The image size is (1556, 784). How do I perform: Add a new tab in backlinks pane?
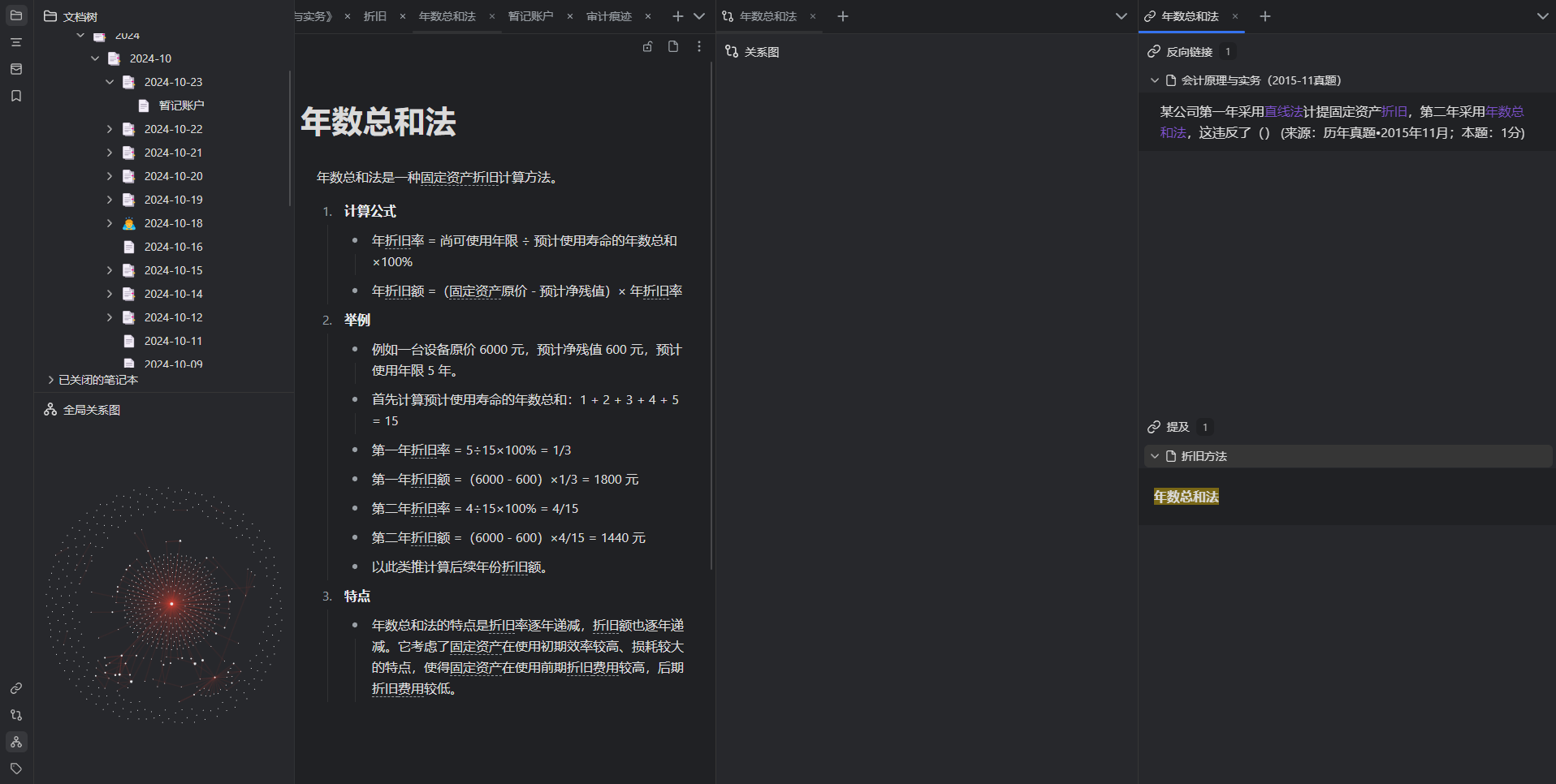pyautogui.click(x=1265, y=16)
